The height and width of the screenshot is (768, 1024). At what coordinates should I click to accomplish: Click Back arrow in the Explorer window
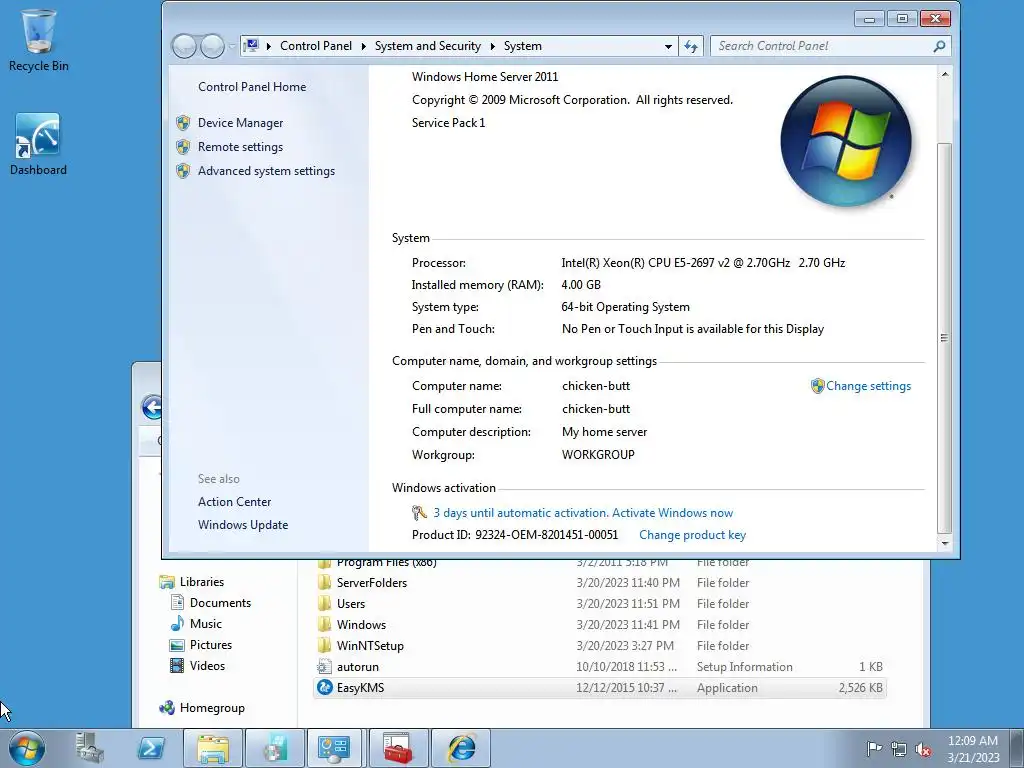[x=152, y=408]
